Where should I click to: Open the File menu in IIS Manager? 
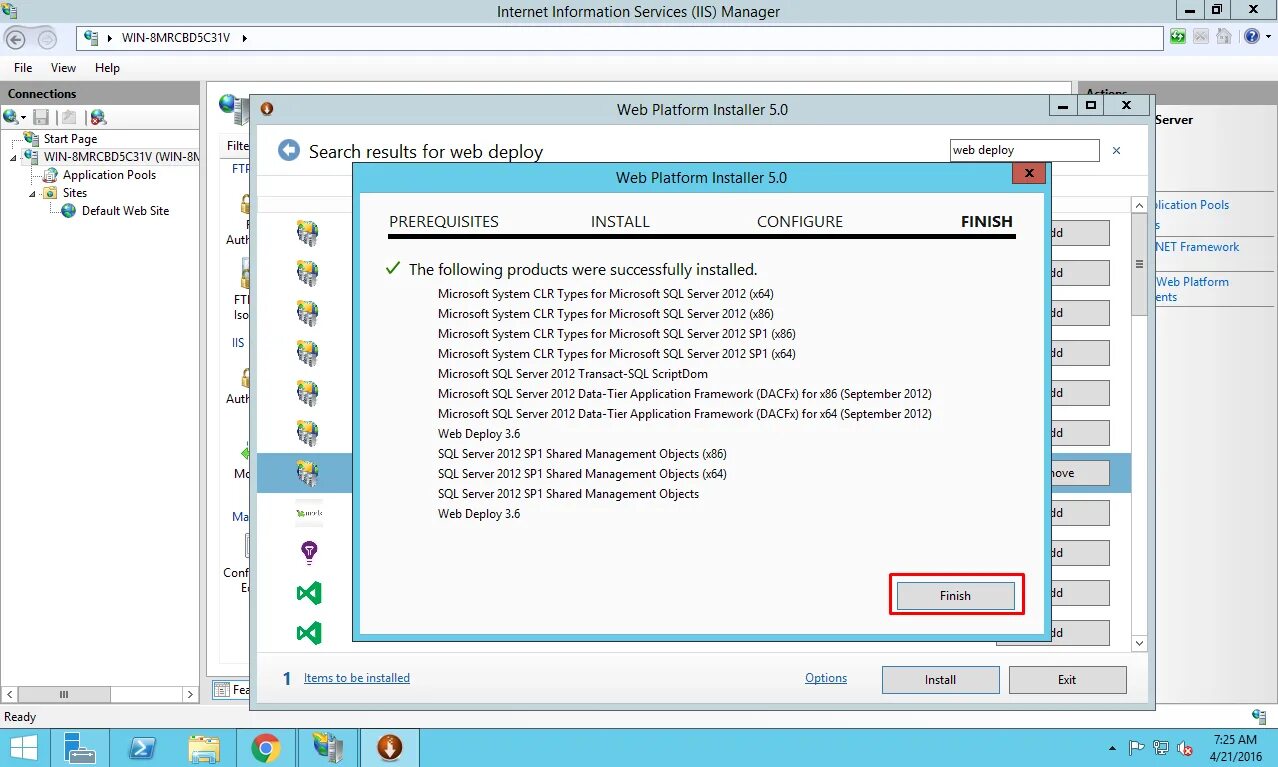[x=23, y=68]
